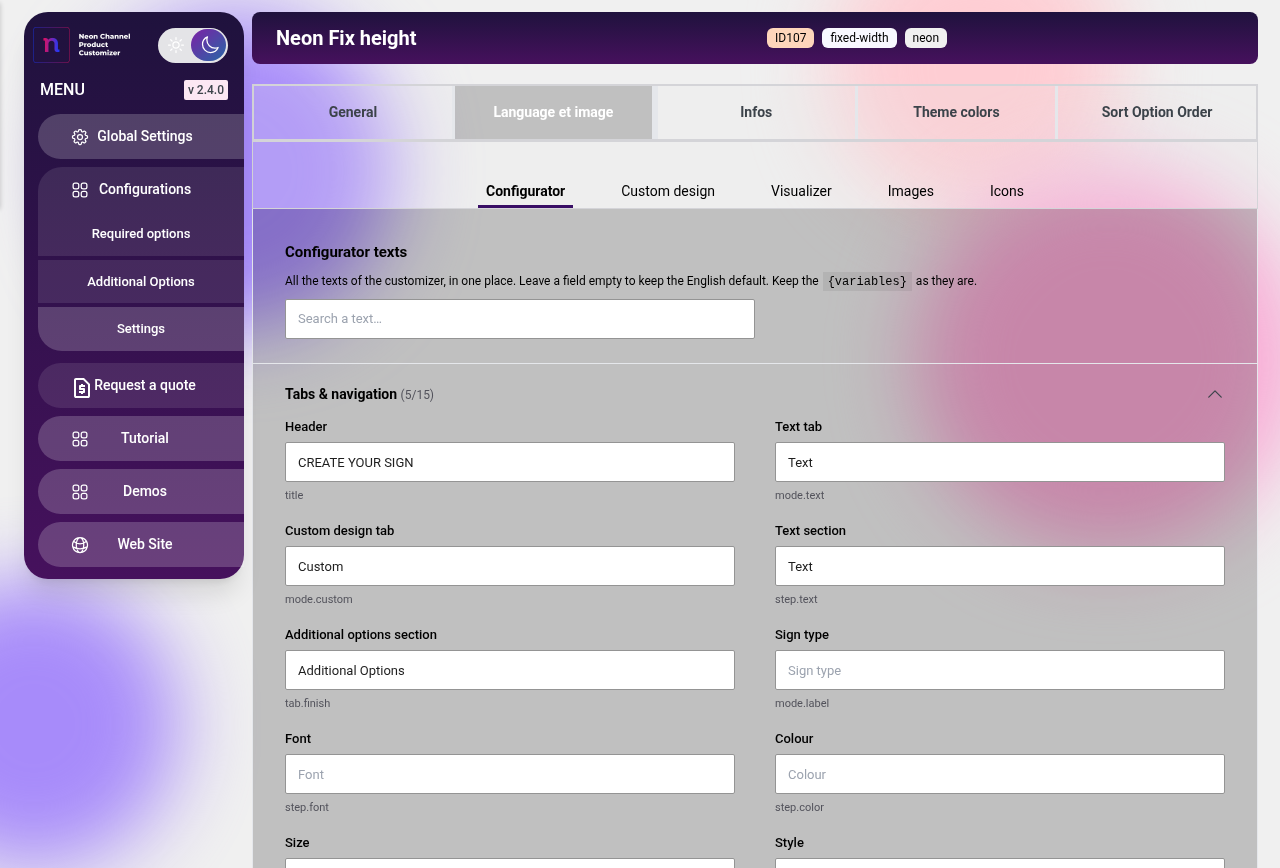Click the MENU heading in sidebar
This screenshot has width=1280, height=868.
coord(62,90)
